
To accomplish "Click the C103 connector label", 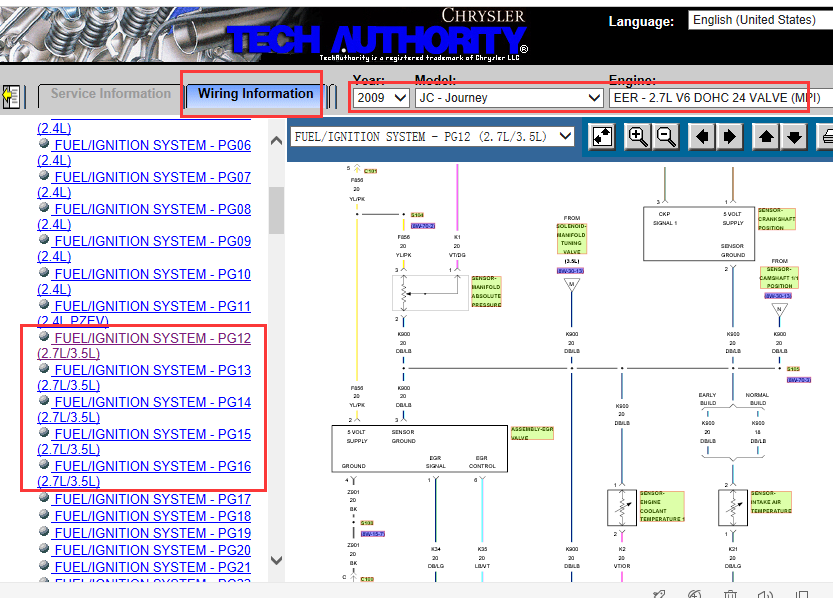I will tap(367, 579).
